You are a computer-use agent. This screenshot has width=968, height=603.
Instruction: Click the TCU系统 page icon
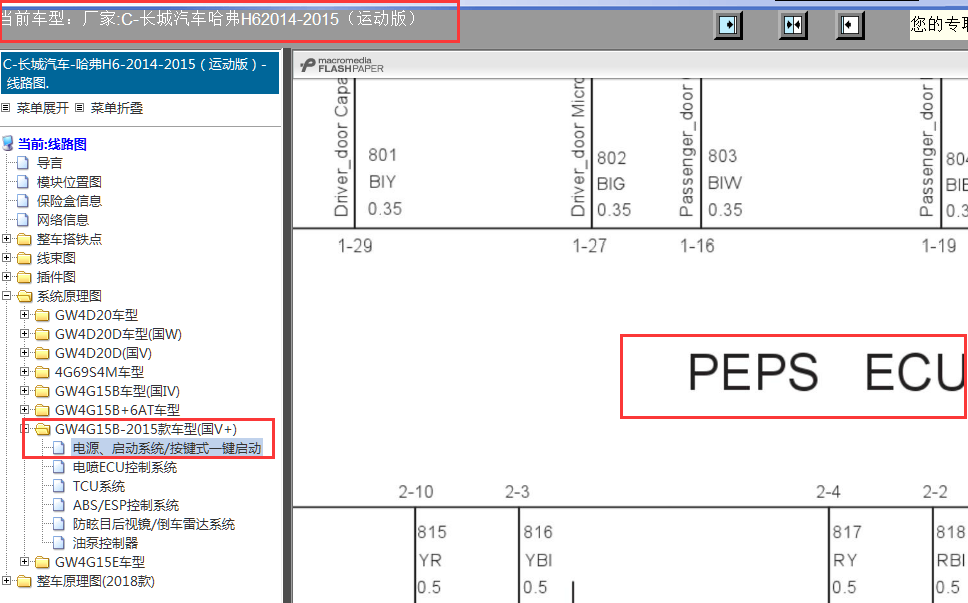pos(59,486)
